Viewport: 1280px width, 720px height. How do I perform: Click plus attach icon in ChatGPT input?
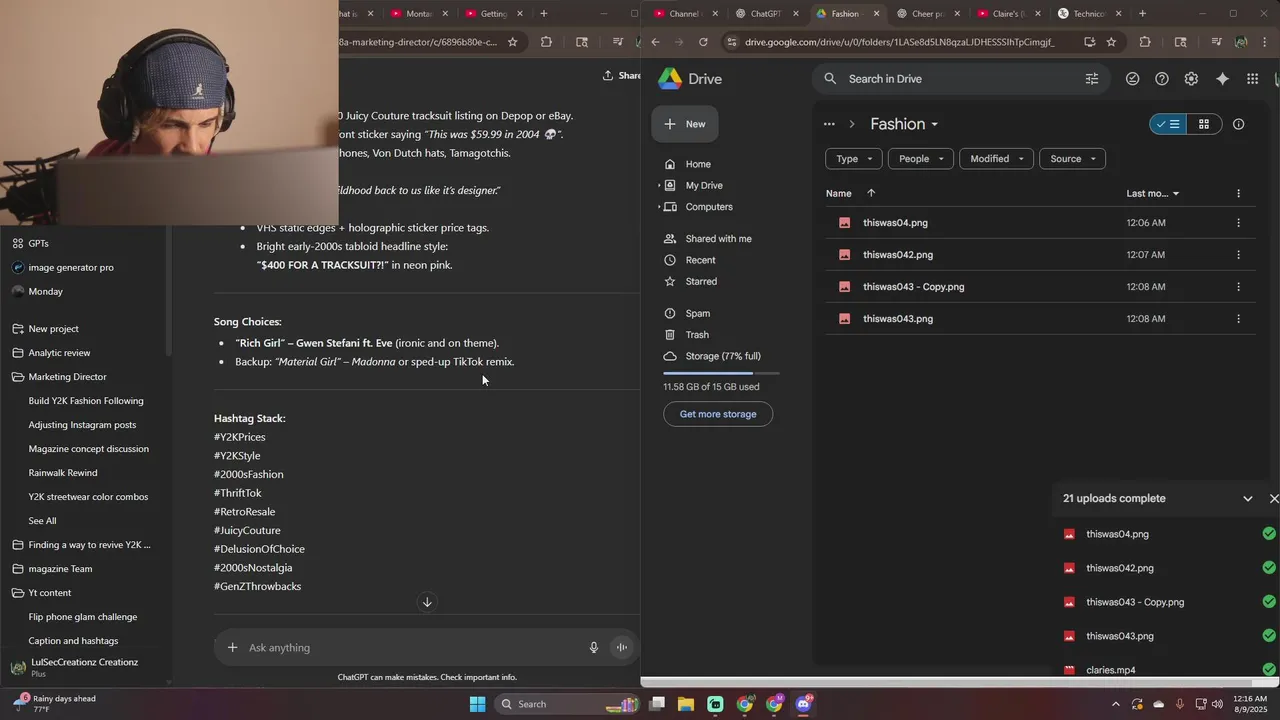tap(232, 648)
